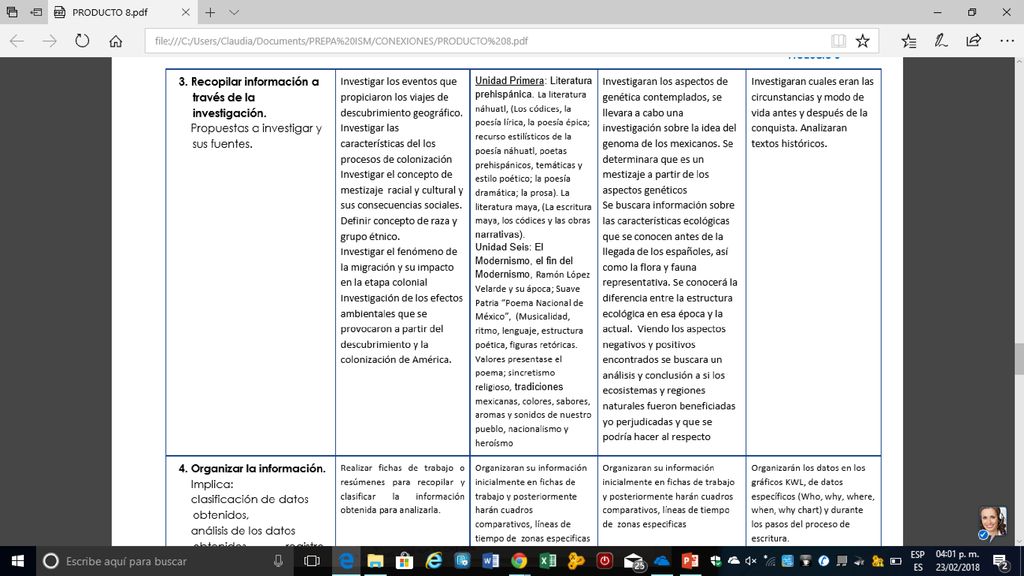Activate Cortana microphone

coord(278,561)
